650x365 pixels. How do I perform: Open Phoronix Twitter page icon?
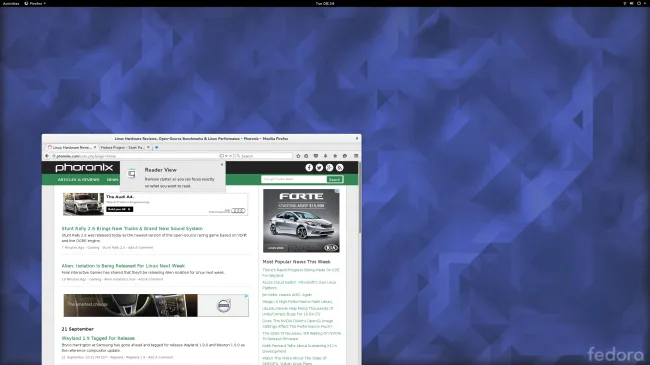pos(319,168)
